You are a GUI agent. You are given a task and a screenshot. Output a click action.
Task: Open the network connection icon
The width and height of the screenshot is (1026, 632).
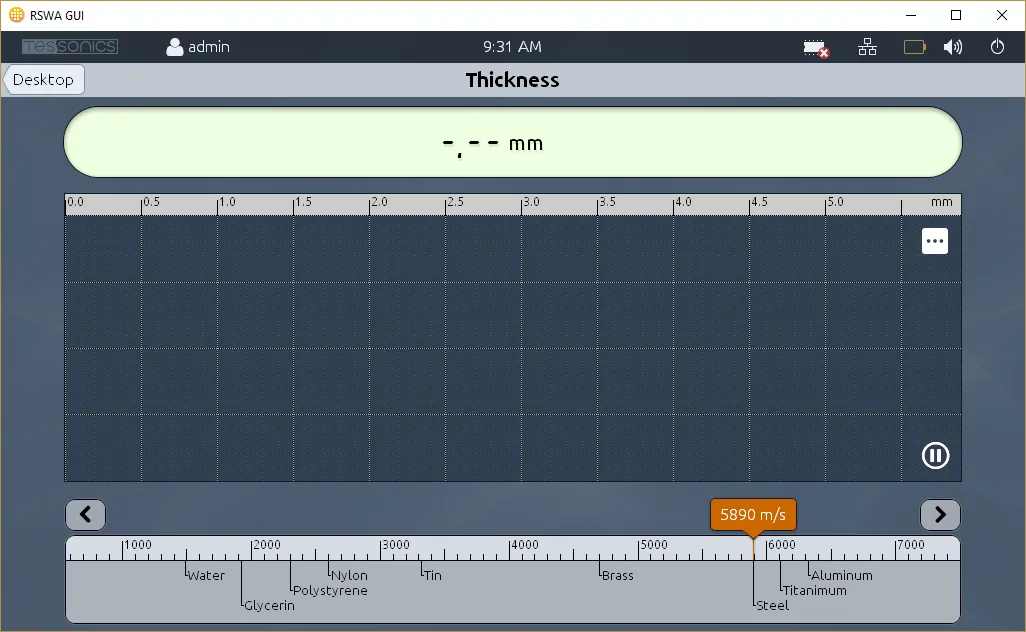click(867, 47)
